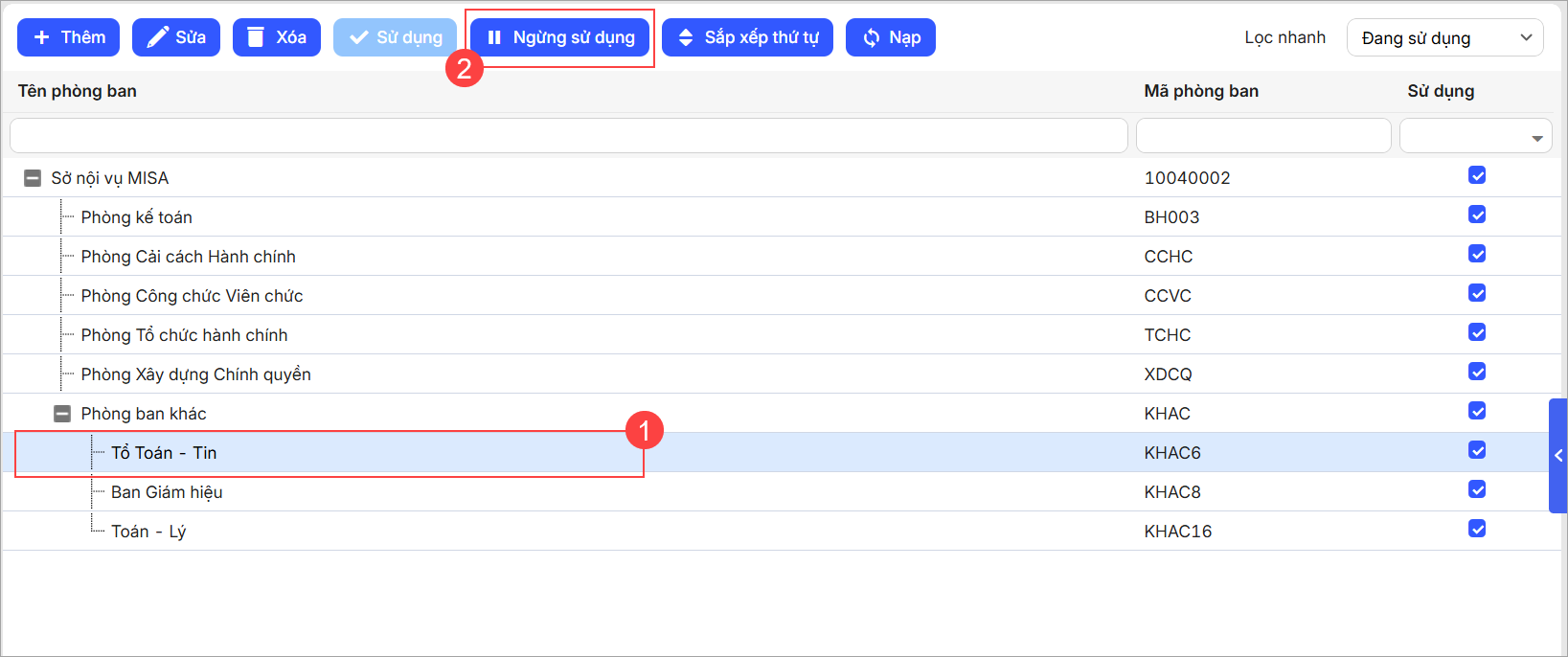Screen dimensions: 1568x657
Task: Click the checkmark icon on Sử dụng button
Action: pyautogui.click(x=358, y=37)
